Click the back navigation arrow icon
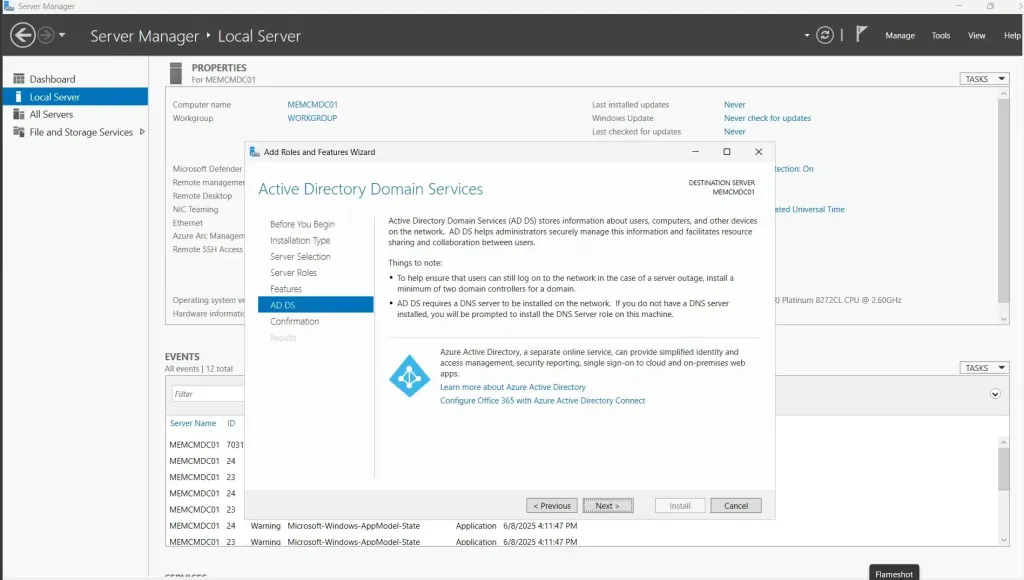 (x=22, y=35)
